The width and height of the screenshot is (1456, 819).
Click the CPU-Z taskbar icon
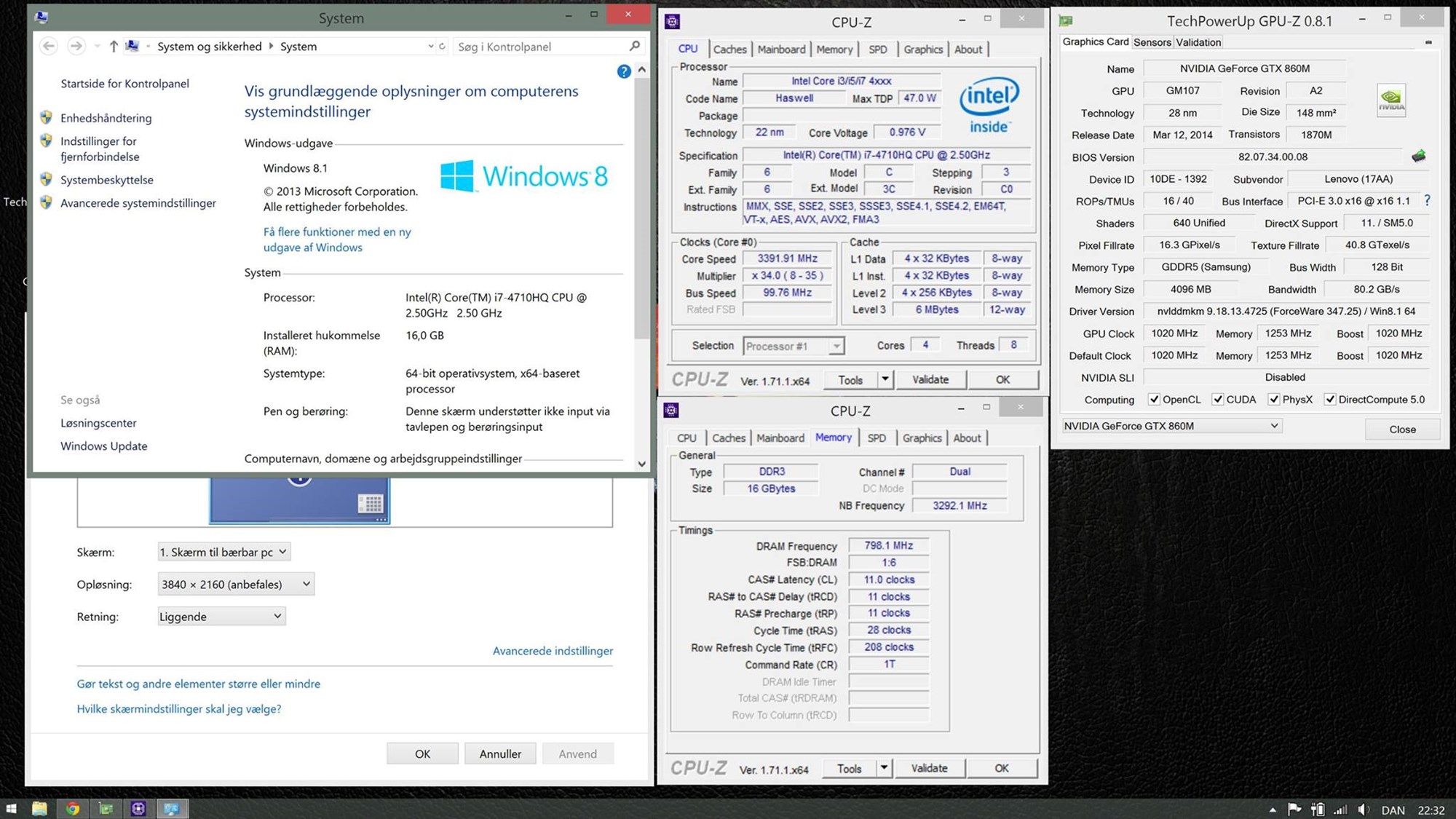click(x=138, y=809)
